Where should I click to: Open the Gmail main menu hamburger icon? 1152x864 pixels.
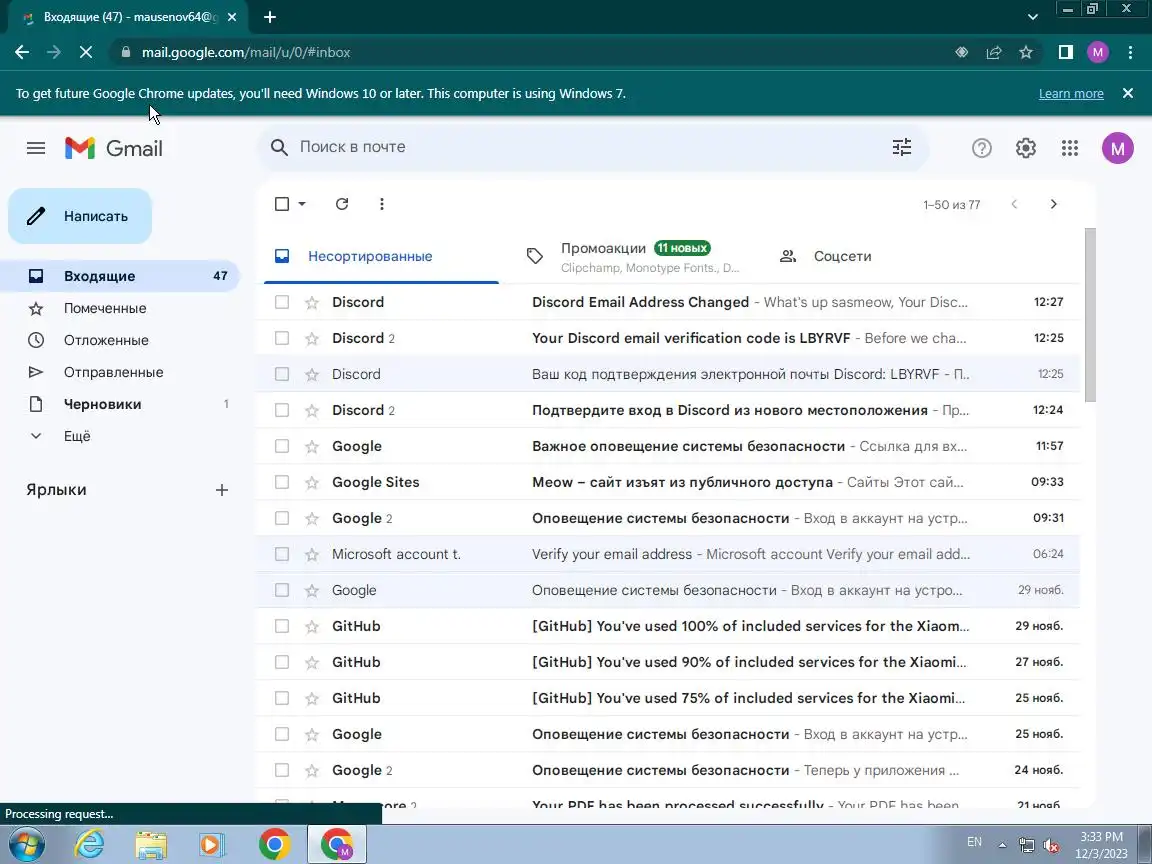36,148
